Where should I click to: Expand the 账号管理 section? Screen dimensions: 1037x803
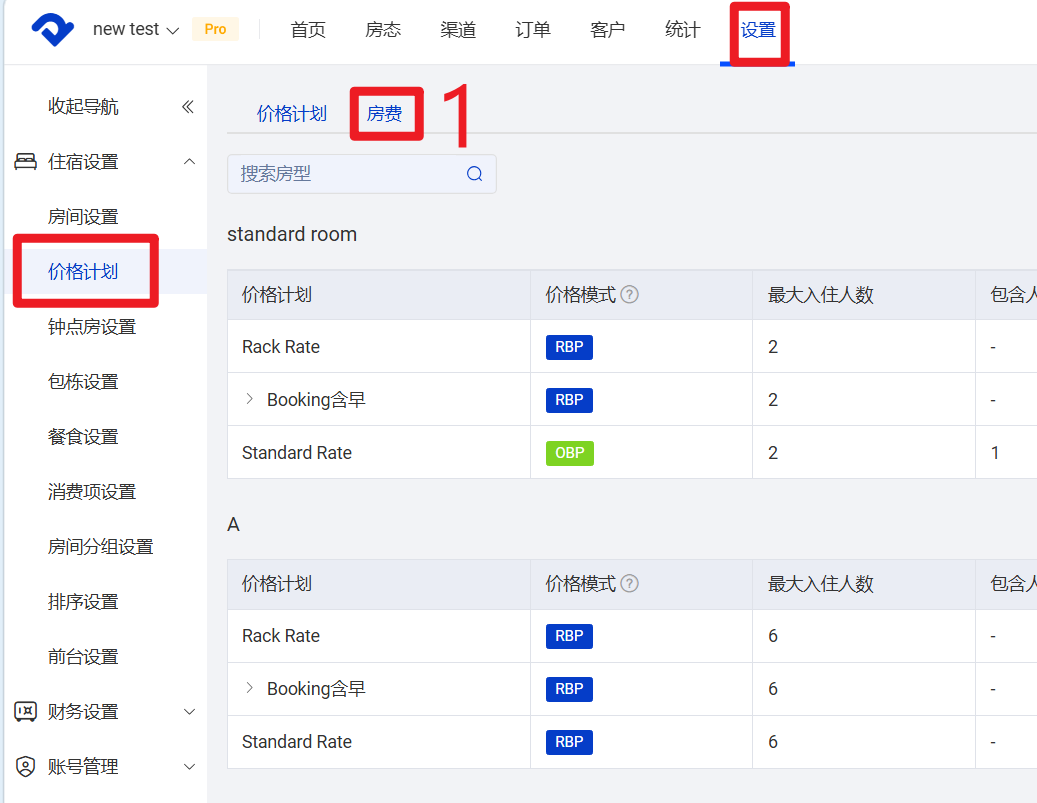pyautogui.click(x=189, y=767)
